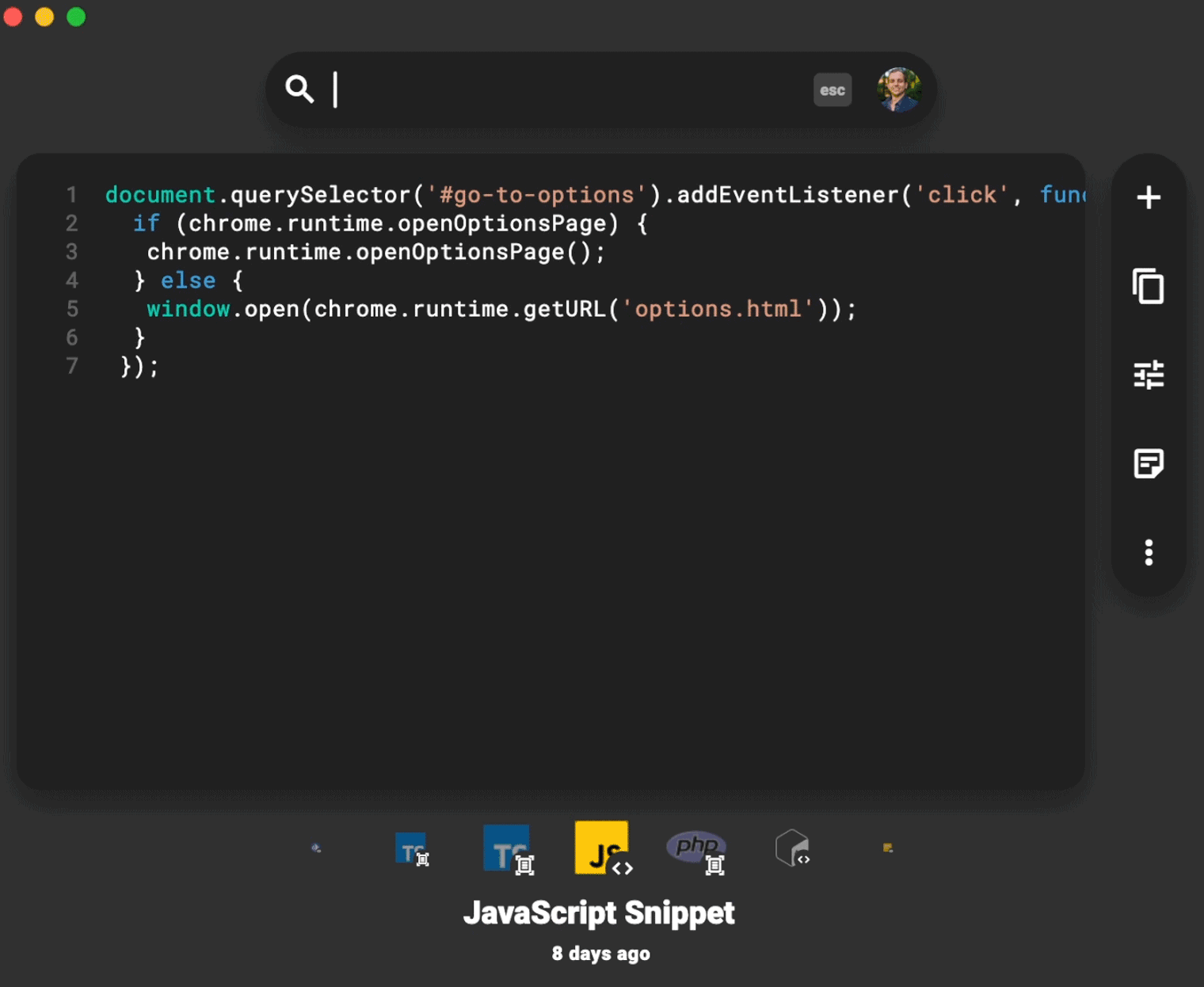Expand the three-dot more options menu
Viewport: 1204px width, 987px height.
point(1149,552)
